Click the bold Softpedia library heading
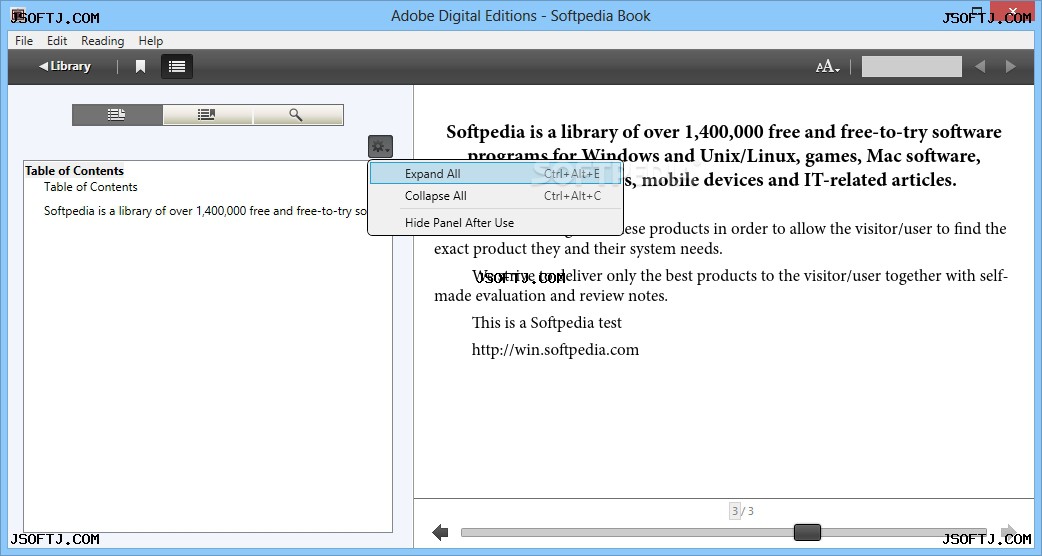 [x=724, y=155]
